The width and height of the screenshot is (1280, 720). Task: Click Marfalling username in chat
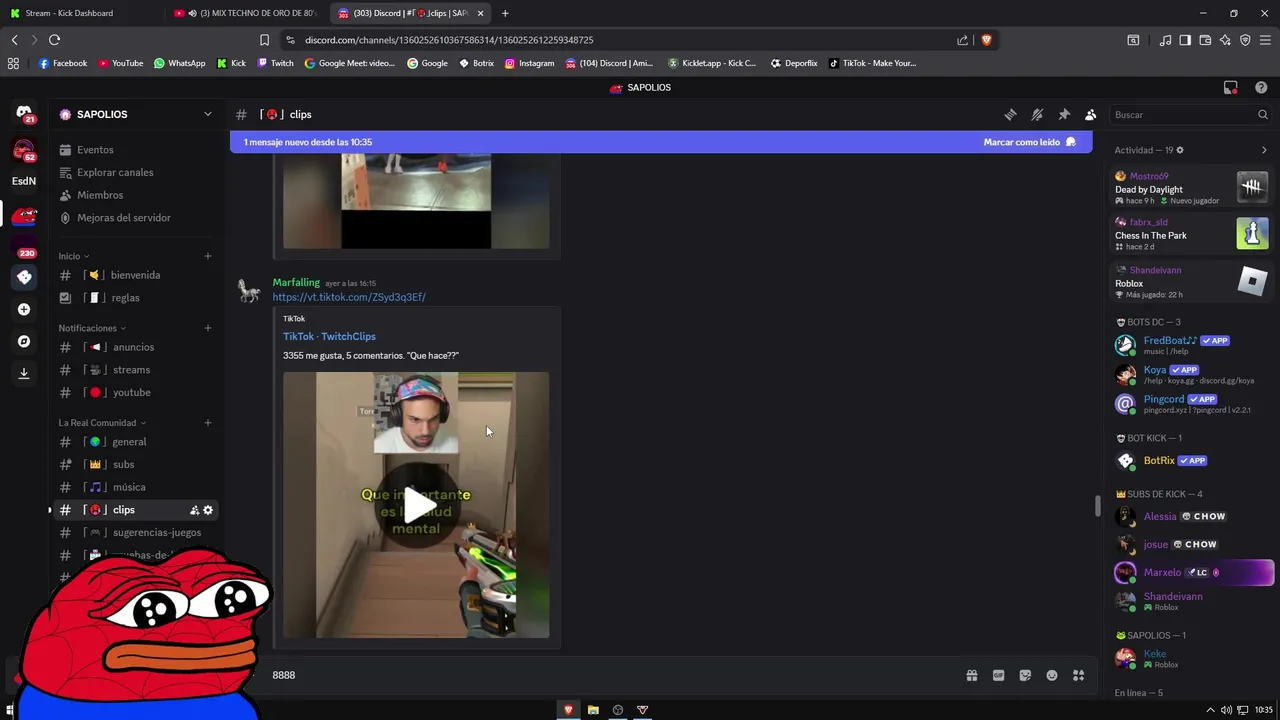tap(296, 283)
